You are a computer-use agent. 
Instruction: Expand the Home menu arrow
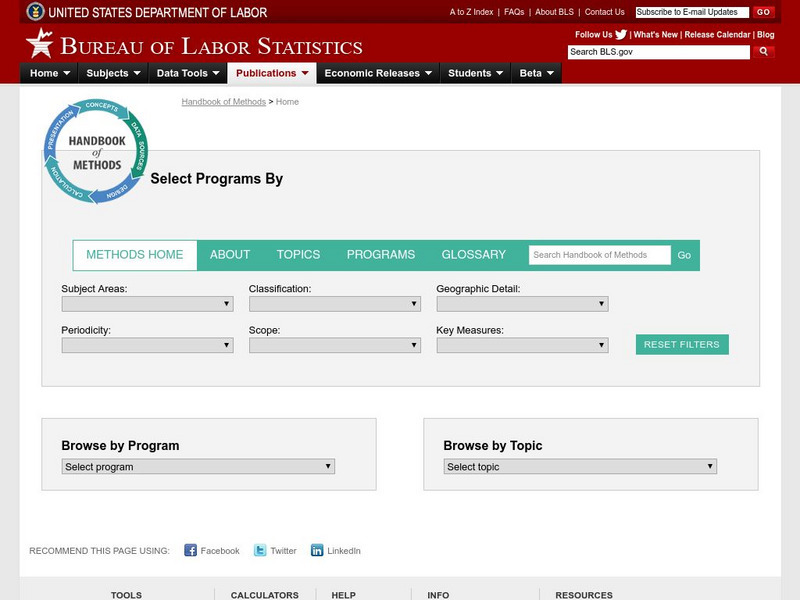click(x=66, y=73)
